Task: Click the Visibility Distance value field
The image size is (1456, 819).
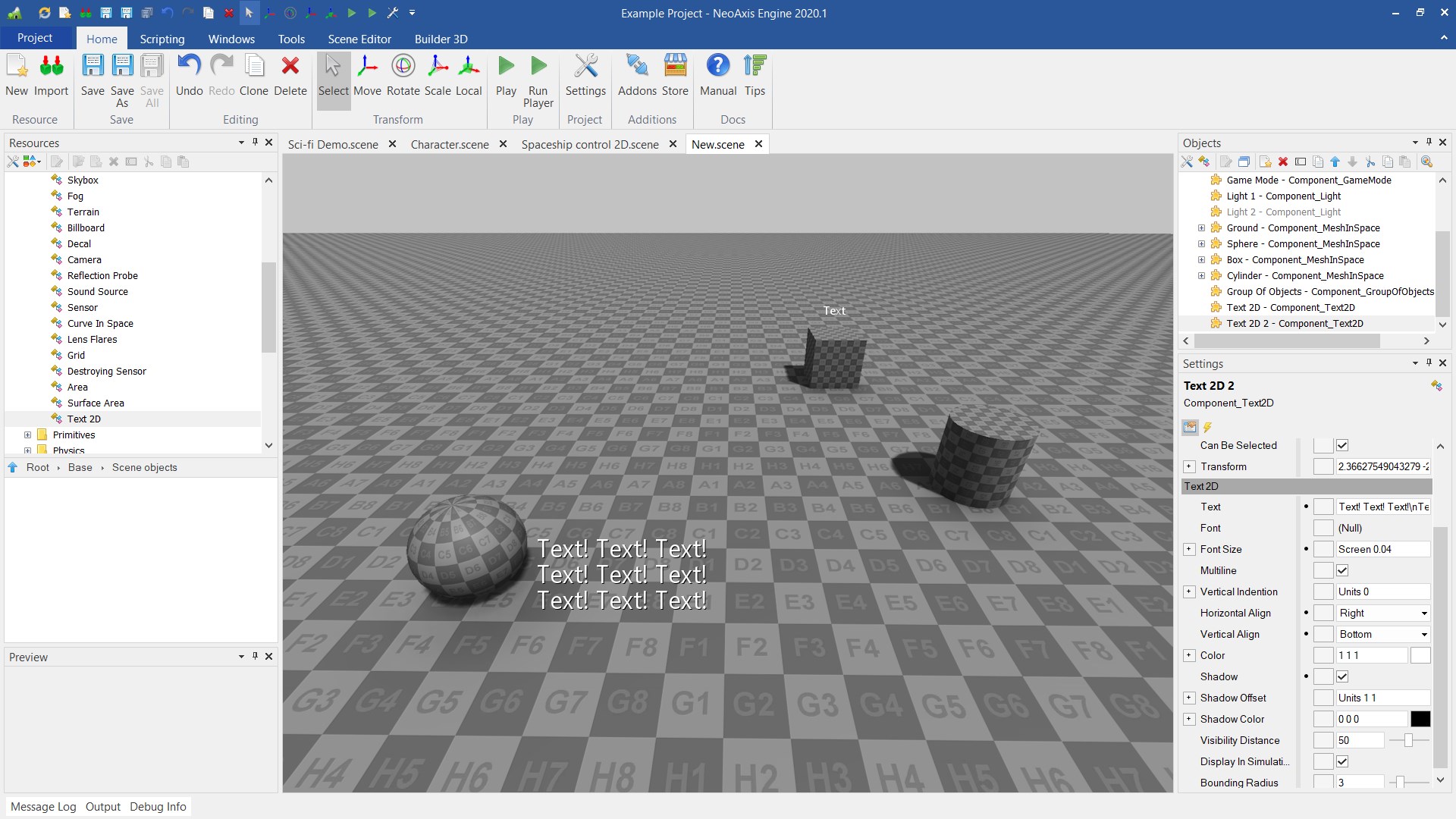Action: [x=1360, y=740]
